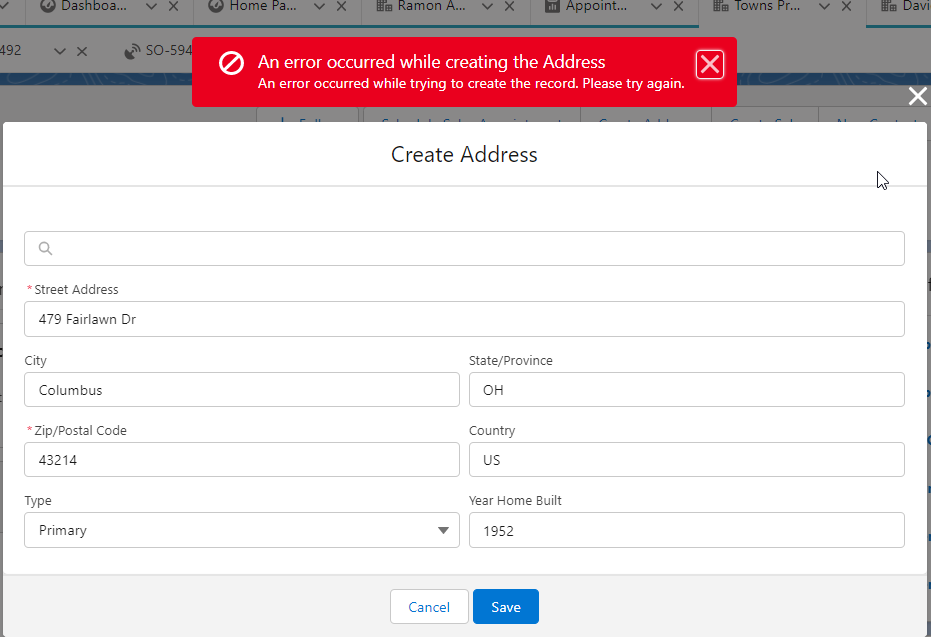The height and width of the screenshot is (637, 931).
Task: Click the error prohibition icon in the red banner
Action: pos(231,62)
